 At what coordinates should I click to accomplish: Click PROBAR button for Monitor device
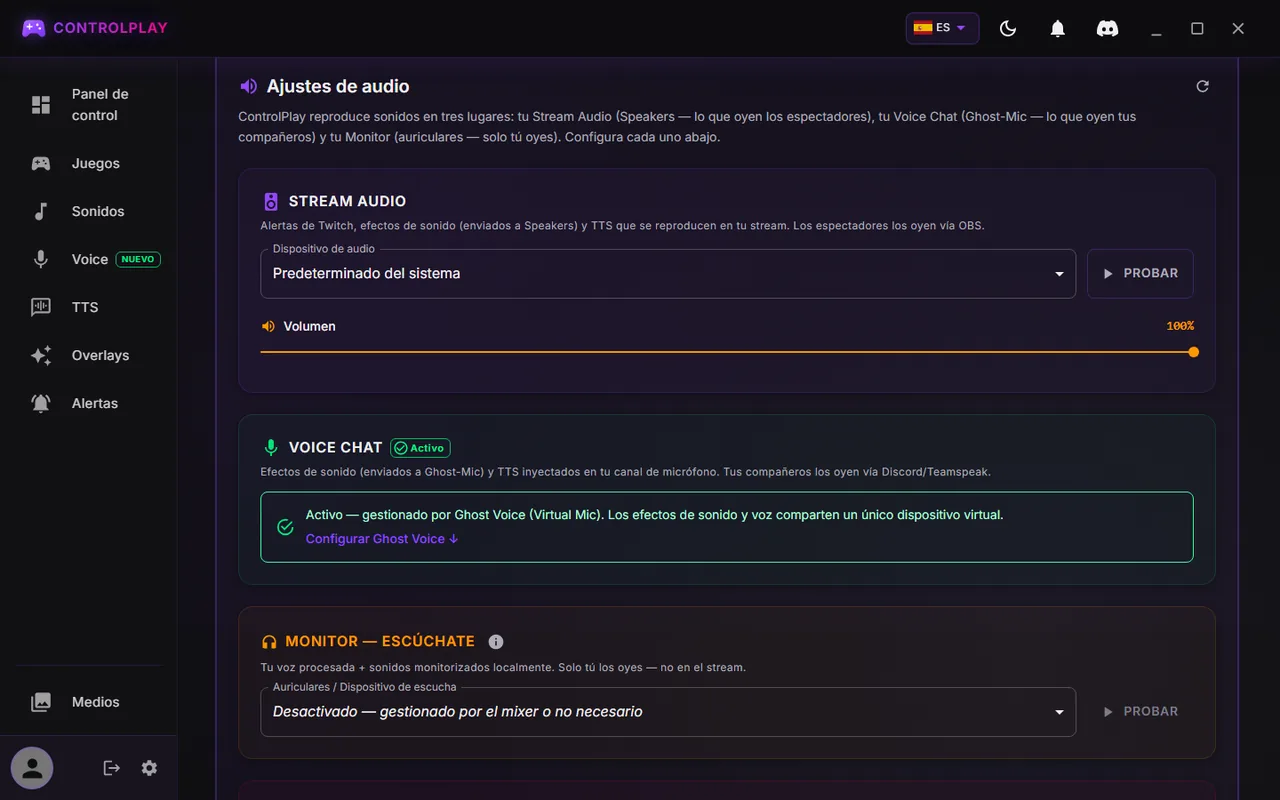click(1140, 711)
